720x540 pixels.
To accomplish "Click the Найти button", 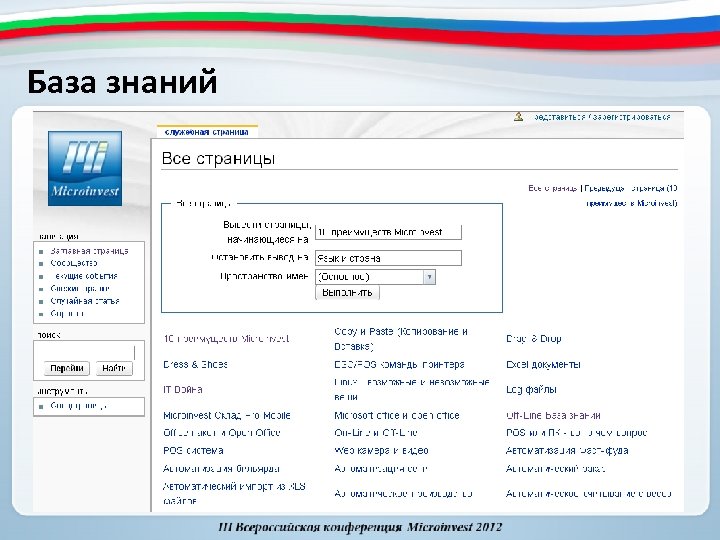I will [114, 368].
